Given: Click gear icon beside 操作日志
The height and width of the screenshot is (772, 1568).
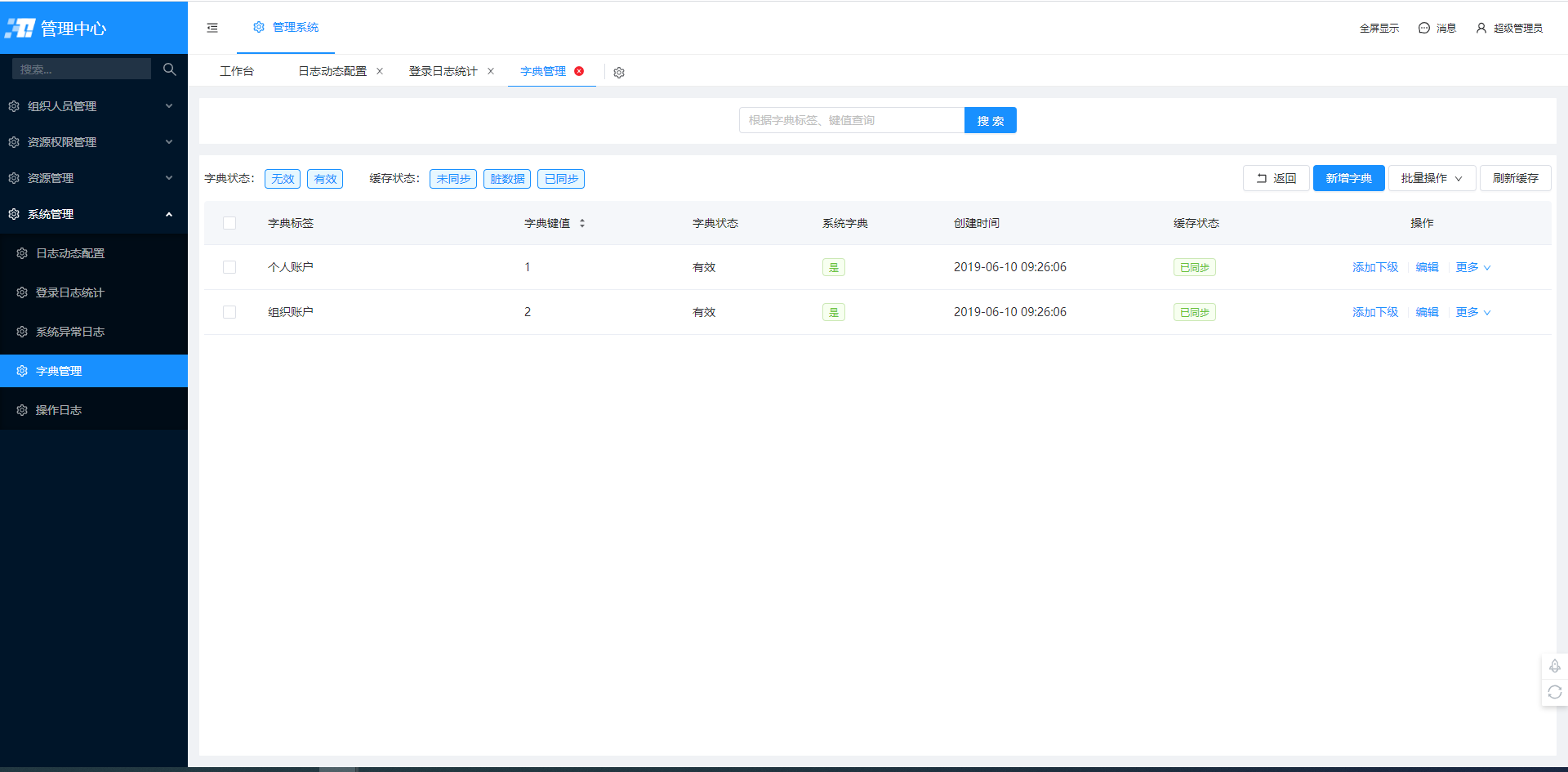Looking at the screenshot, I should [x=22, y=410].
